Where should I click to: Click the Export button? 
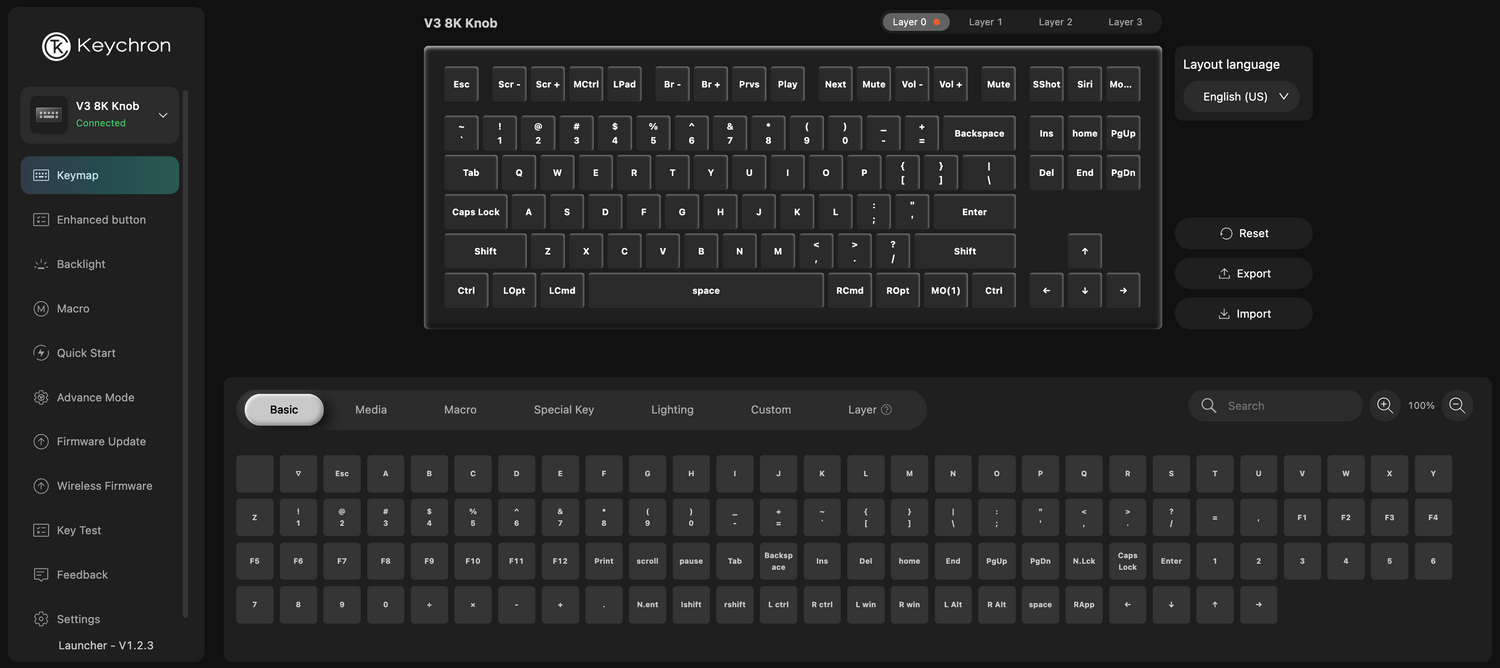point(1243,274)
